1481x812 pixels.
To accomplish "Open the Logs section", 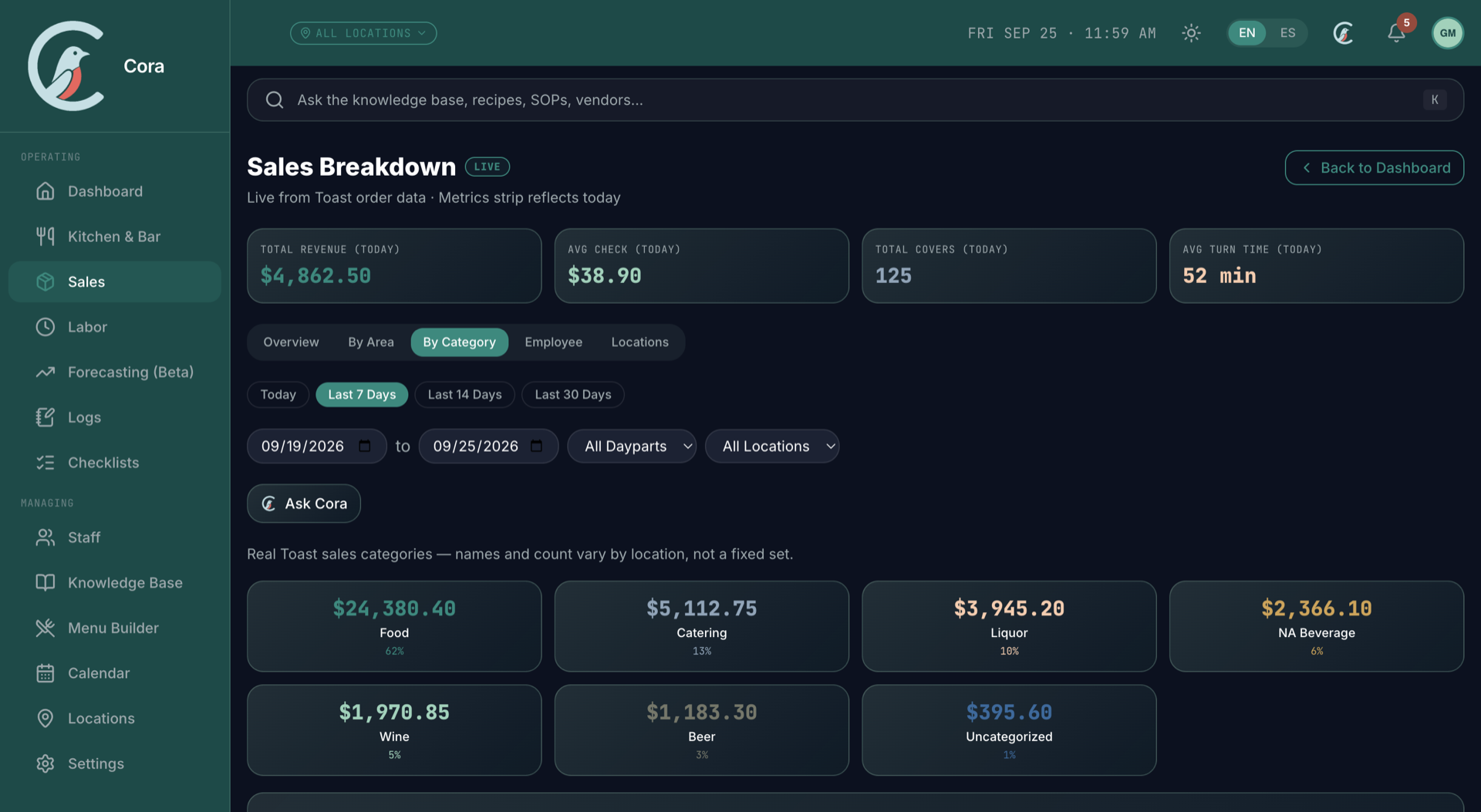I will [x=114, y=417].
